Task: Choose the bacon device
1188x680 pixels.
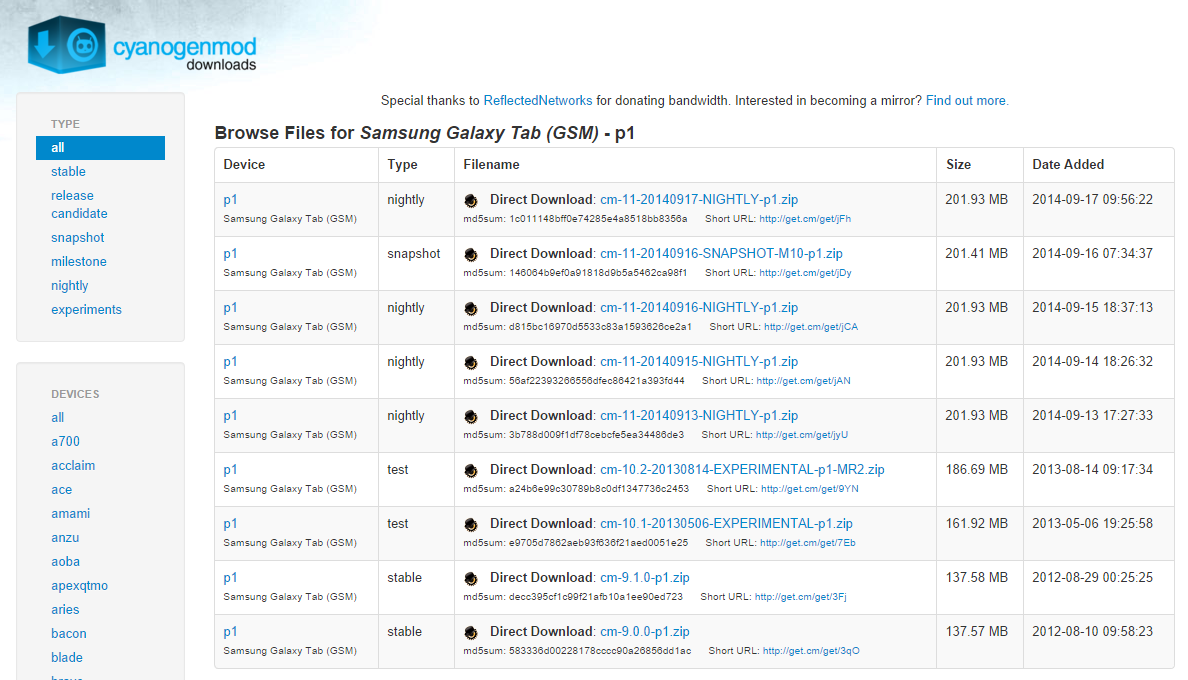Action: pyautogui.click(x=69, y=634)
